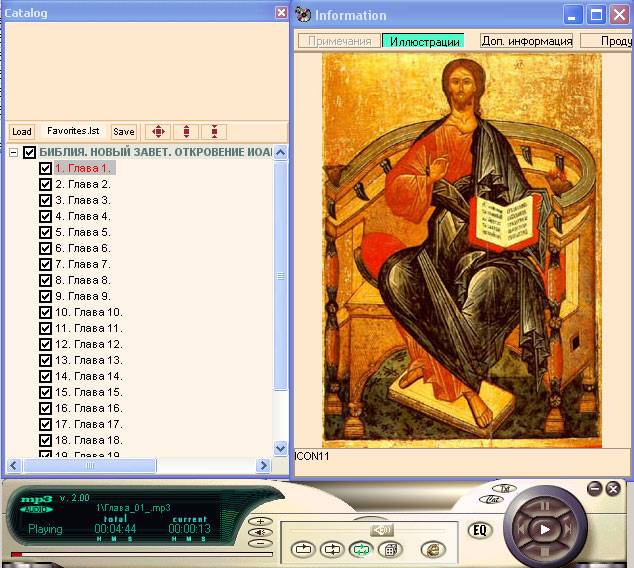The height and width of the screenshot is (568, 634).
Task: Click the Information window title CD icon
Action: (303, 15)
